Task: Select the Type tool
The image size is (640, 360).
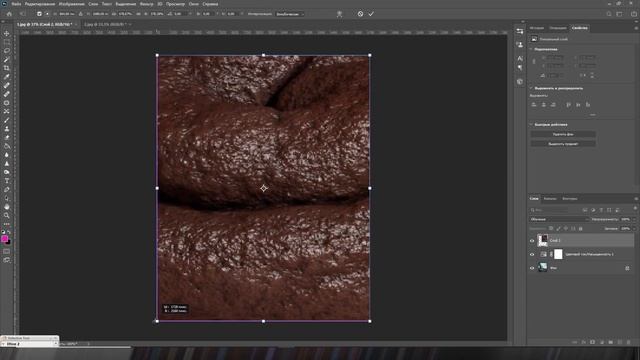Action: [x=7, y=181]
